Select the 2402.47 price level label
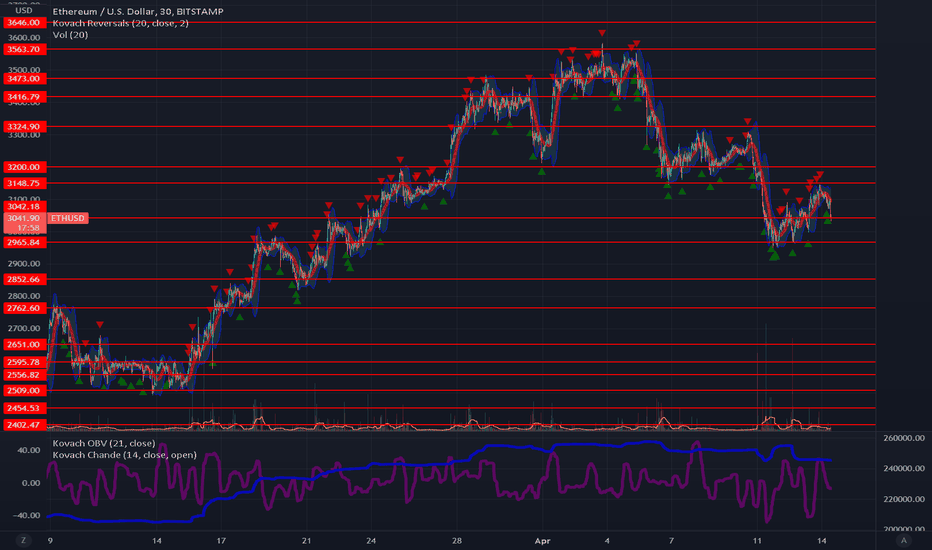The width and height of the screenshot is (932, 550). (24, 425)
